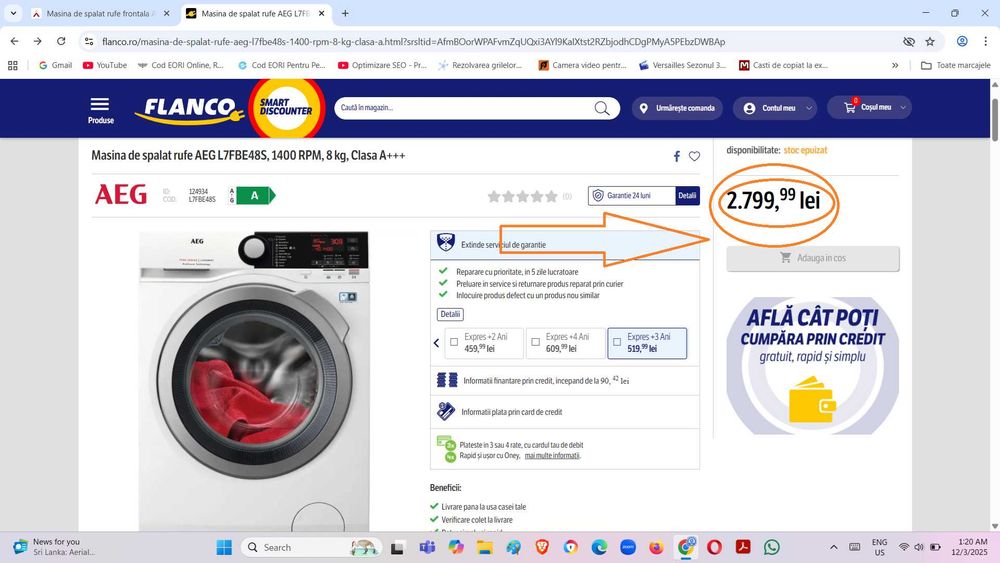Bookmark this page with star icon
Image resolution: width=1000 pixels, height=563 pixels.
click(x=930, y=41)
